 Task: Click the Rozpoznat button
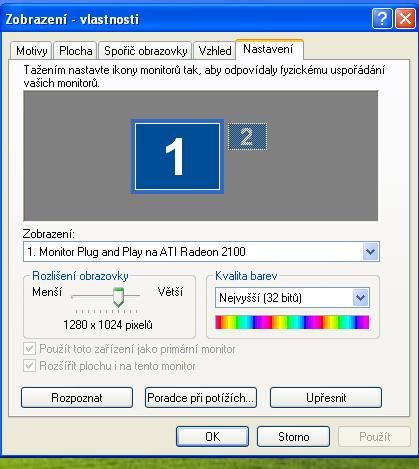click(x=77, y=398)
